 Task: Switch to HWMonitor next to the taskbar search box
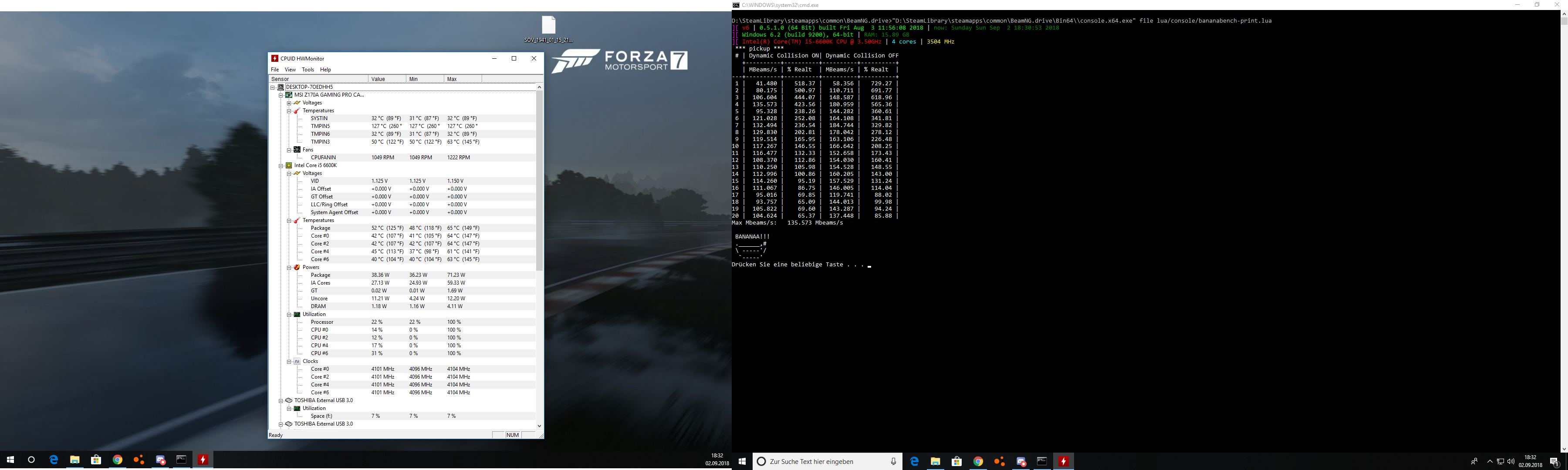1063,461
